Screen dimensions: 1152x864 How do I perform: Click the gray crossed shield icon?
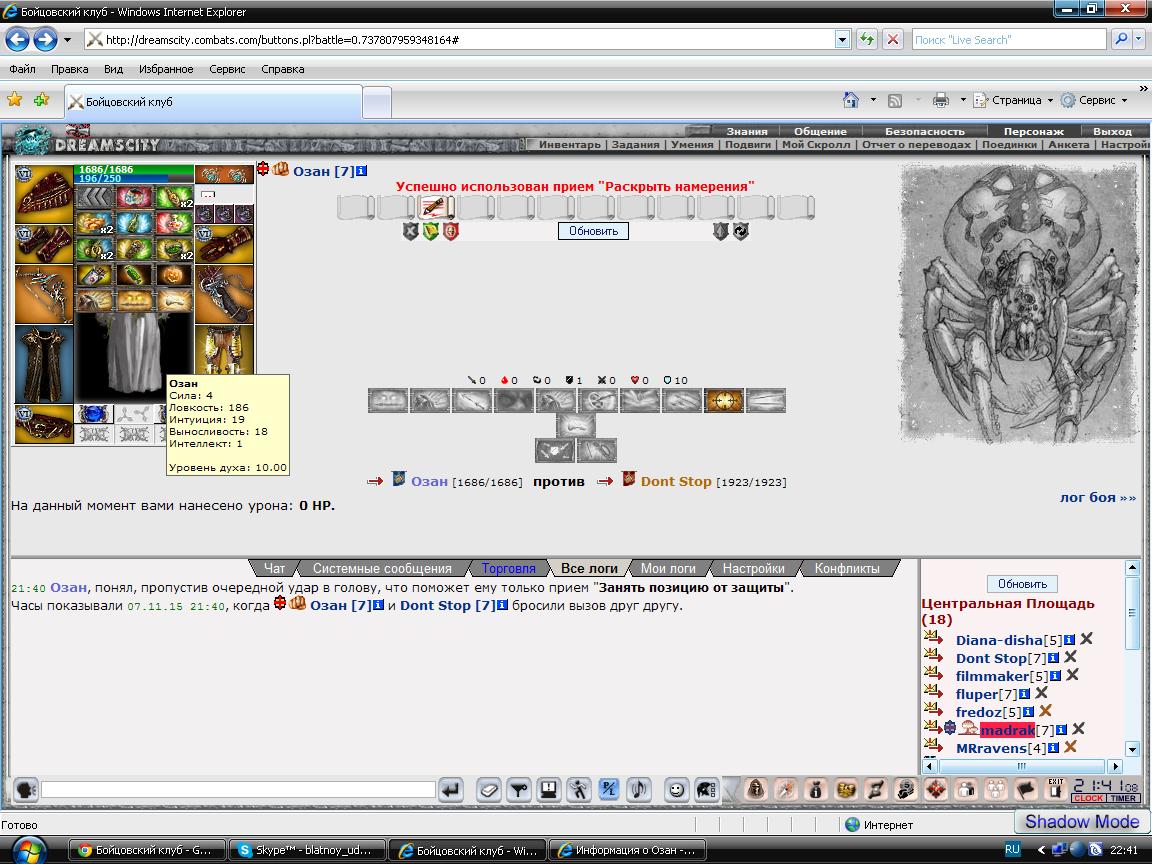coord(411,231)
